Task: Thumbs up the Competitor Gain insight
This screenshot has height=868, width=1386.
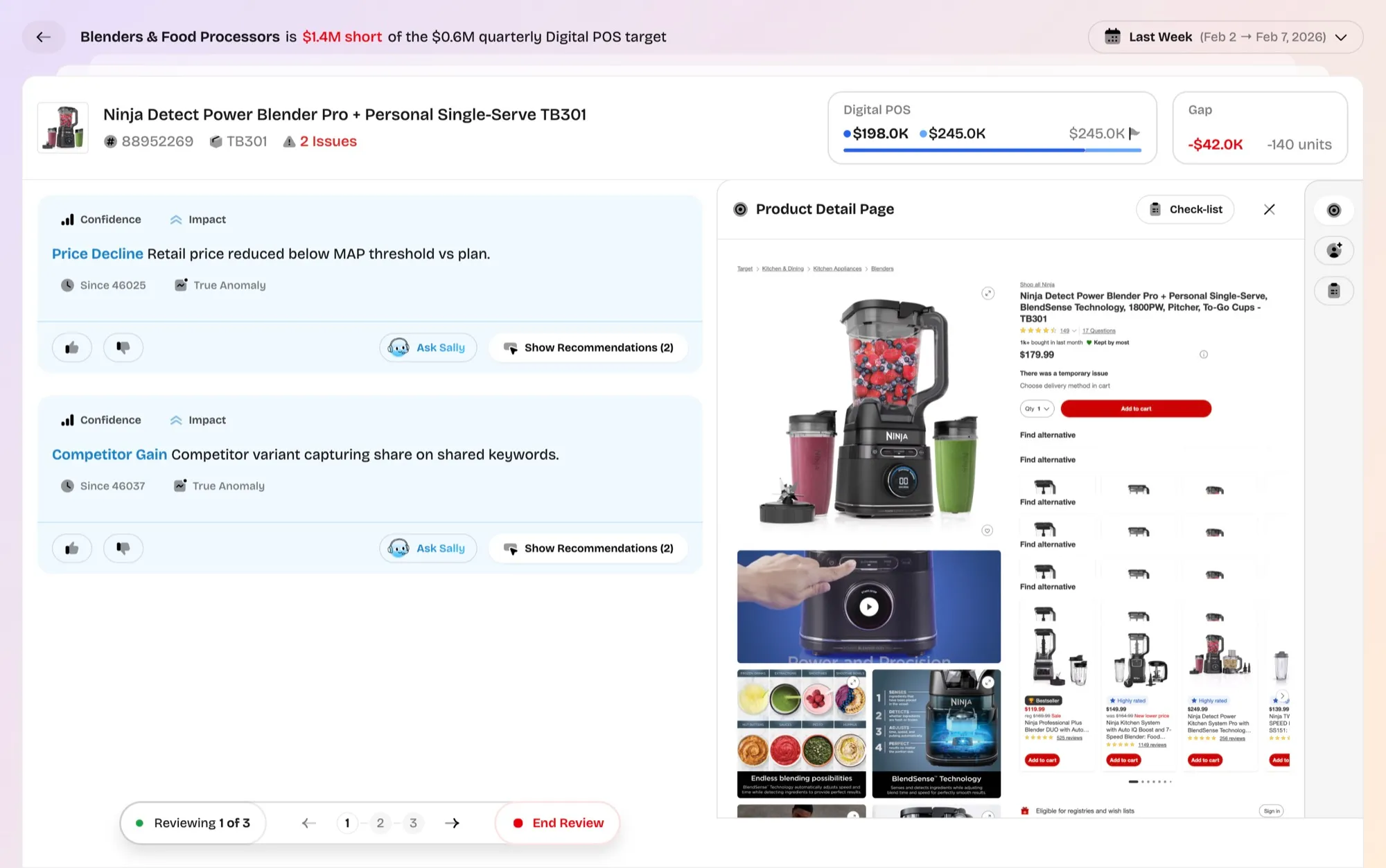Action: [72, 549]
